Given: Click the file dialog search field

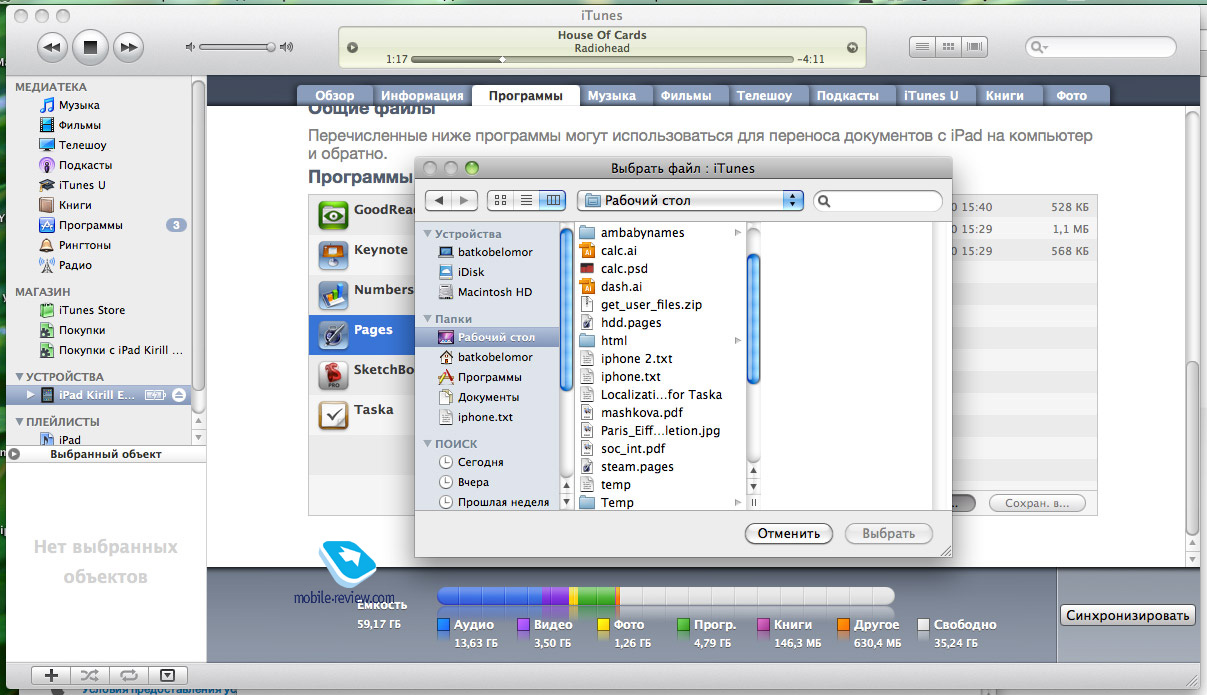Looking at the screenshot, I should click(x=878, y=201).
